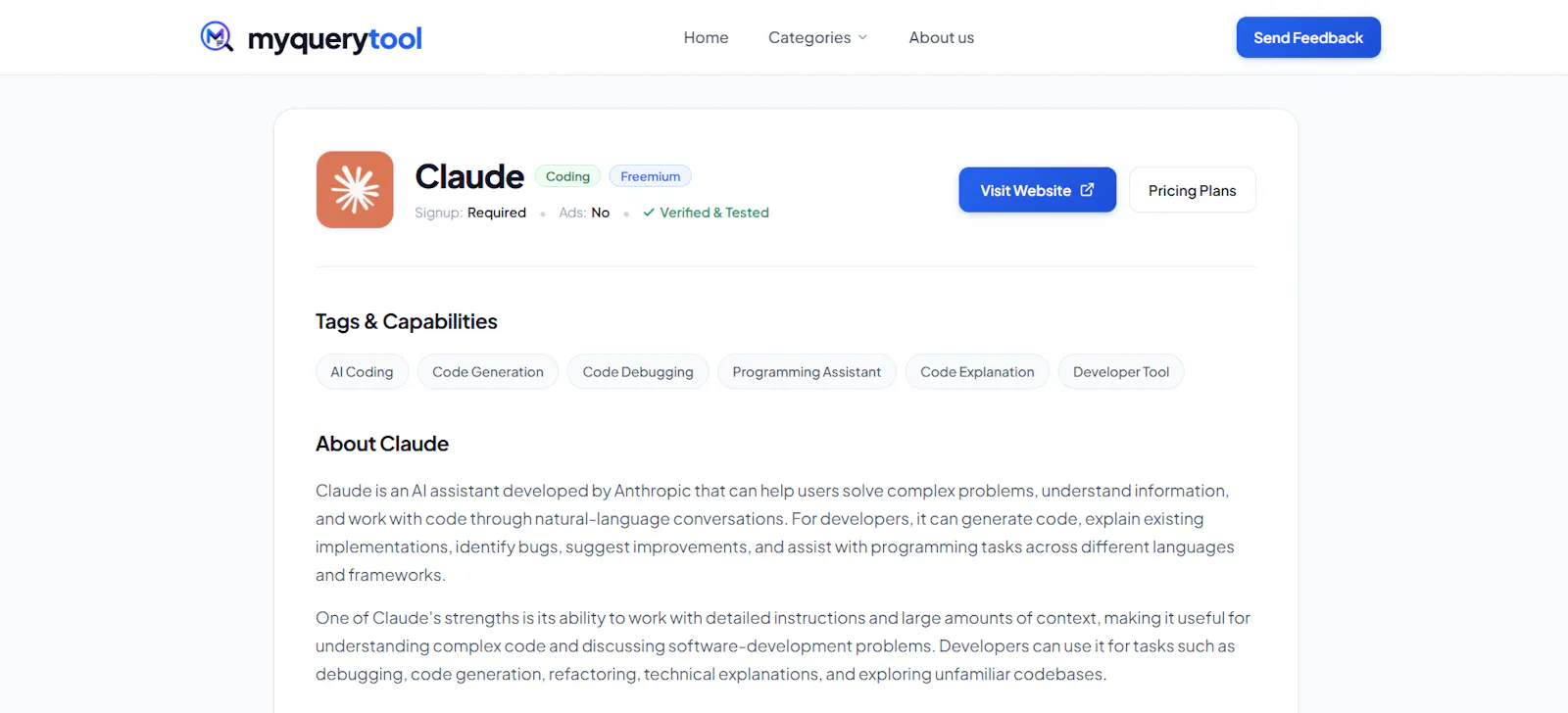Open the Categories menu
This screenshot has width=1568, height=713.
[818, 37]
